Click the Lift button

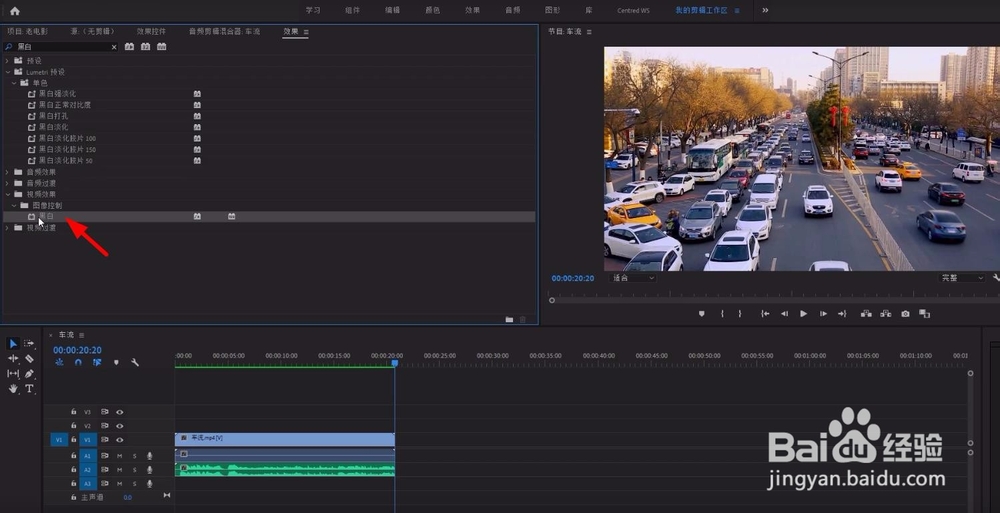pos(866,314)
